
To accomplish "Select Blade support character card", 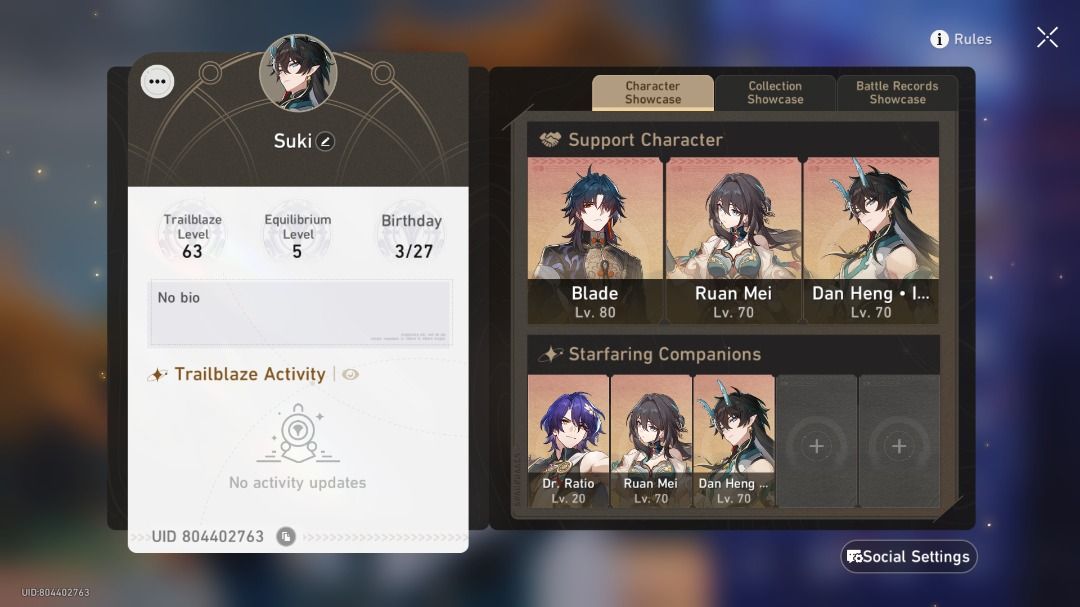I will [595, 240].
